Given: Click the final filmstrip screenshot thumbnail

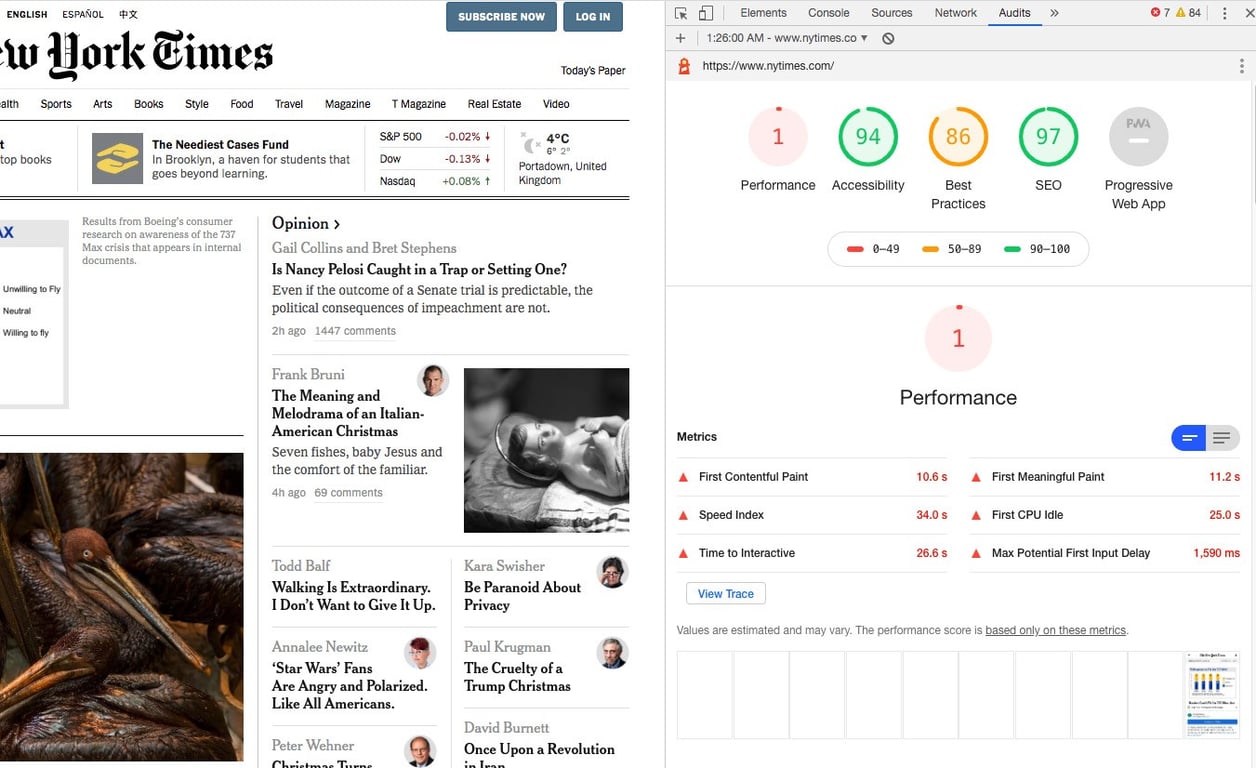Looking at the screenshot, I should pyautogui.click(x=1212, y=696).
